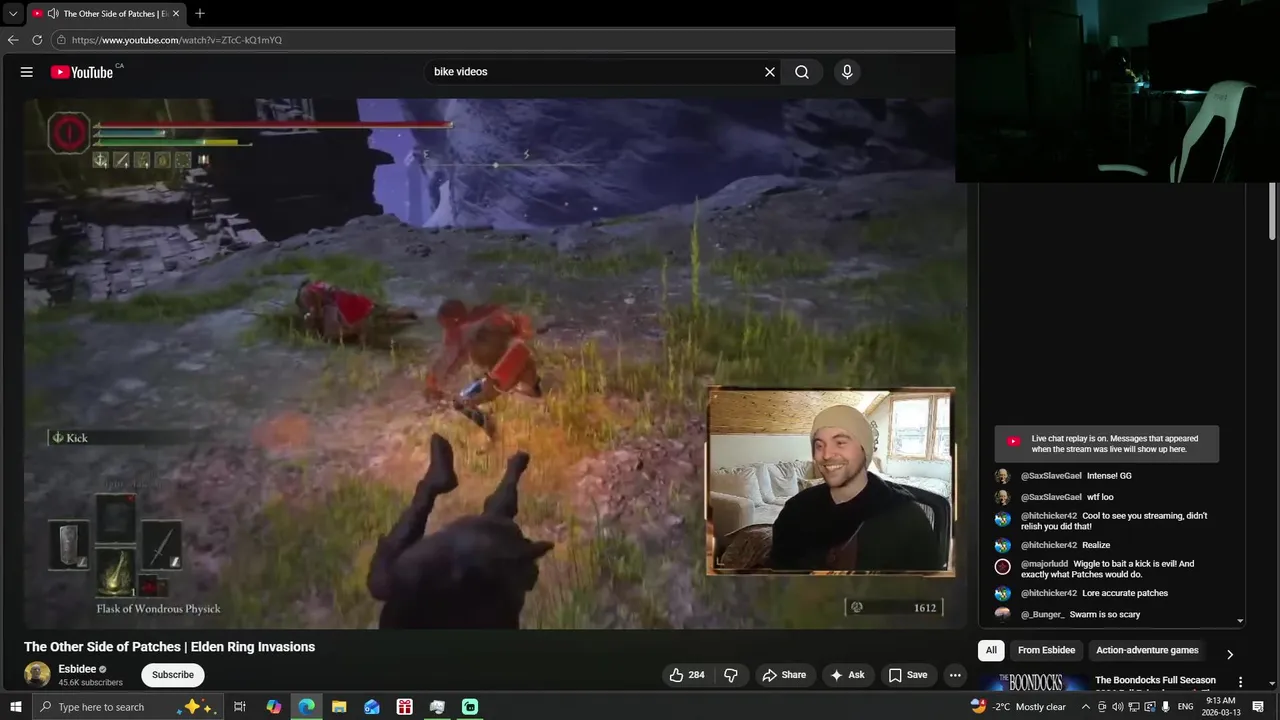Select the All filter chip

coord(991,650)
